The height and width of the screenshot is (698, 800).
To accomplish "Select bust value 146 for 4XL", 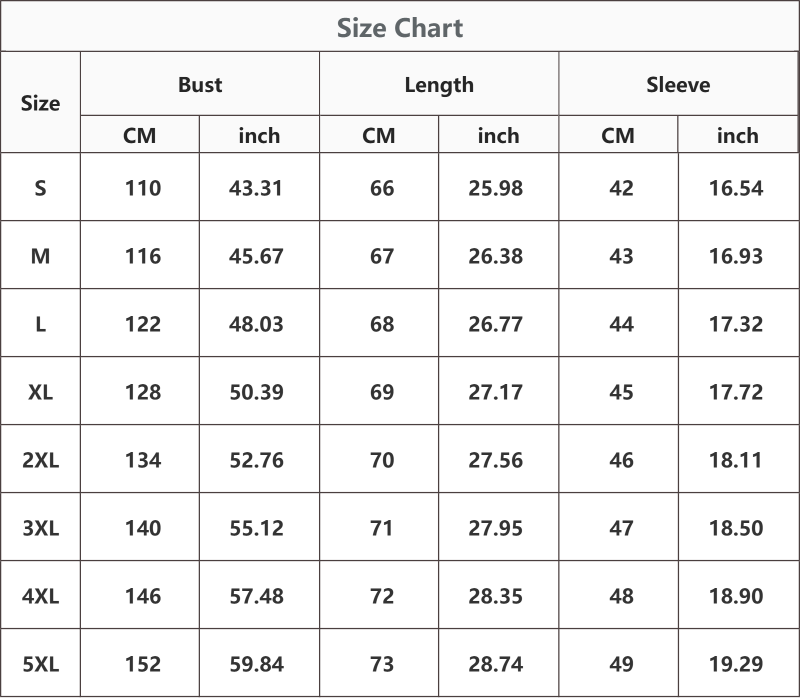I will (143, 596).
